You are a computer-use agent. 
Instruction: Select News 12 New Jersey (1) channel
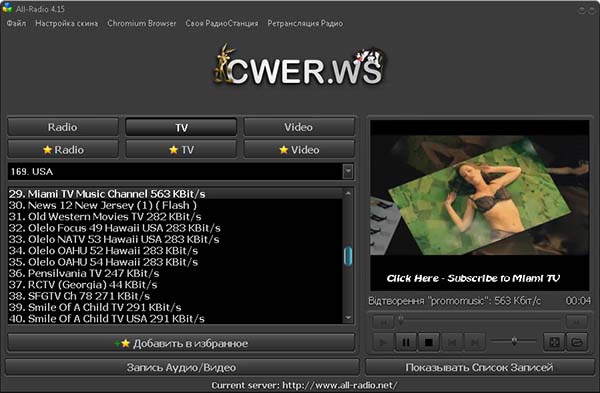click(175, 205)
